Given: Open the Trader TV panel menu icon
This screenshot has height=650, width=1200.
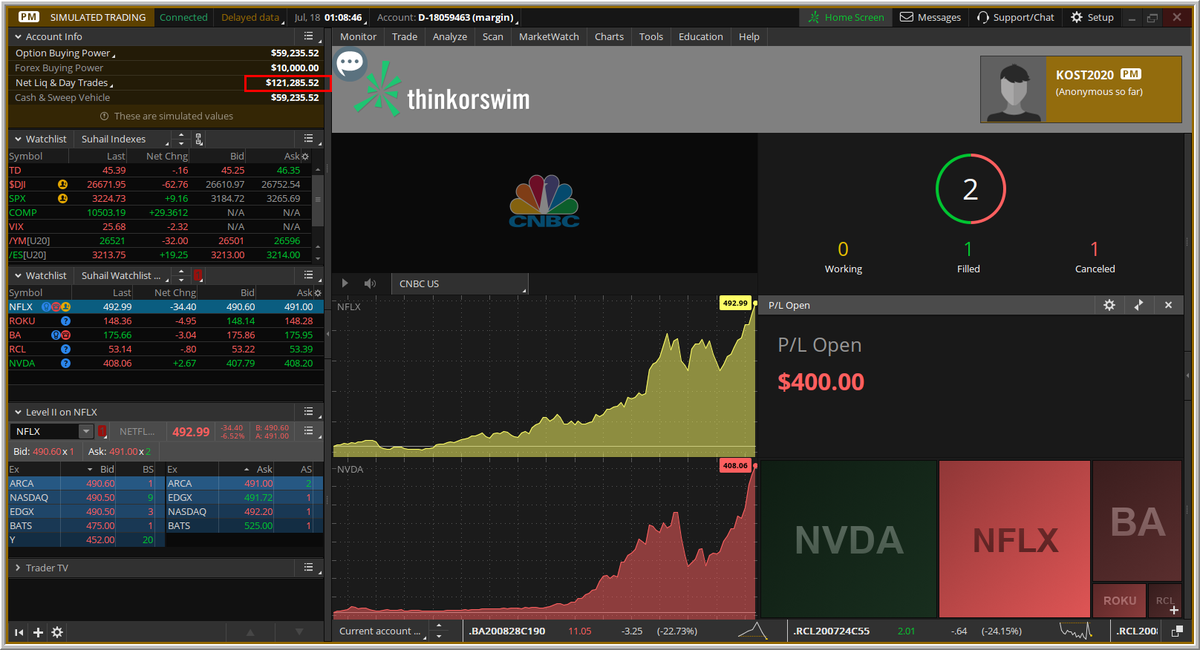Looking at the screenshot, I should [x=308, y=568].
